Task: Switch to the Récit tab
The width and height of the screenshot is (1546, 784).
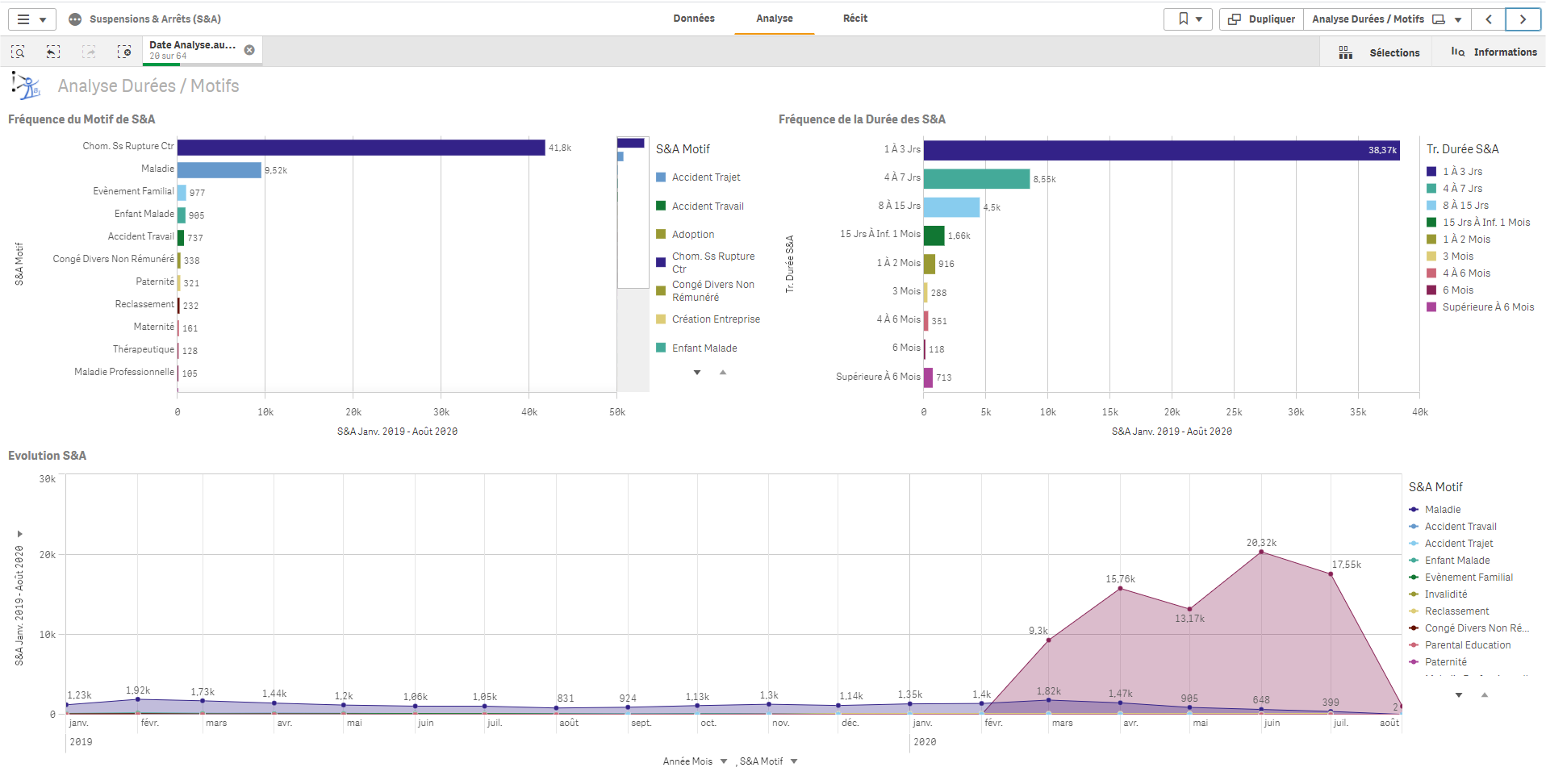Action: (855, 19)
